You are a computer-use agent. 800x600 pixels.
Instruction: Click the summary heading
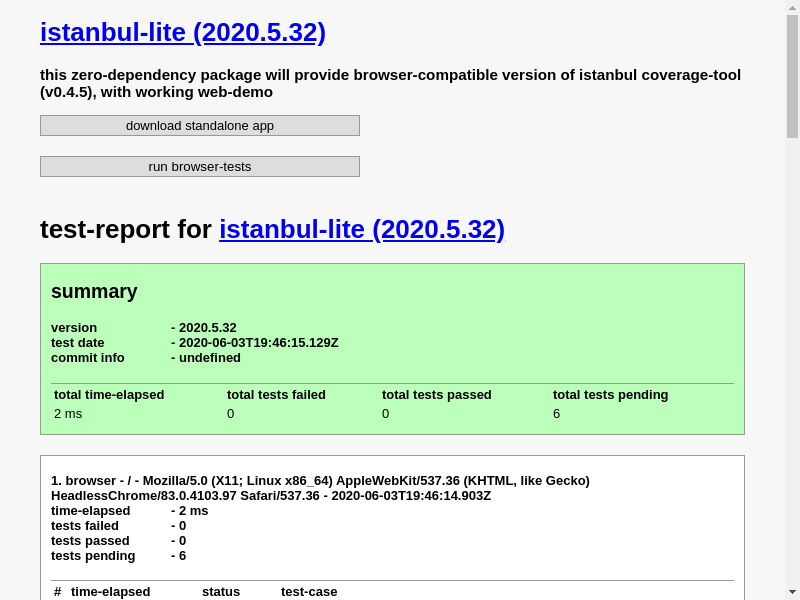pos(94,291)
